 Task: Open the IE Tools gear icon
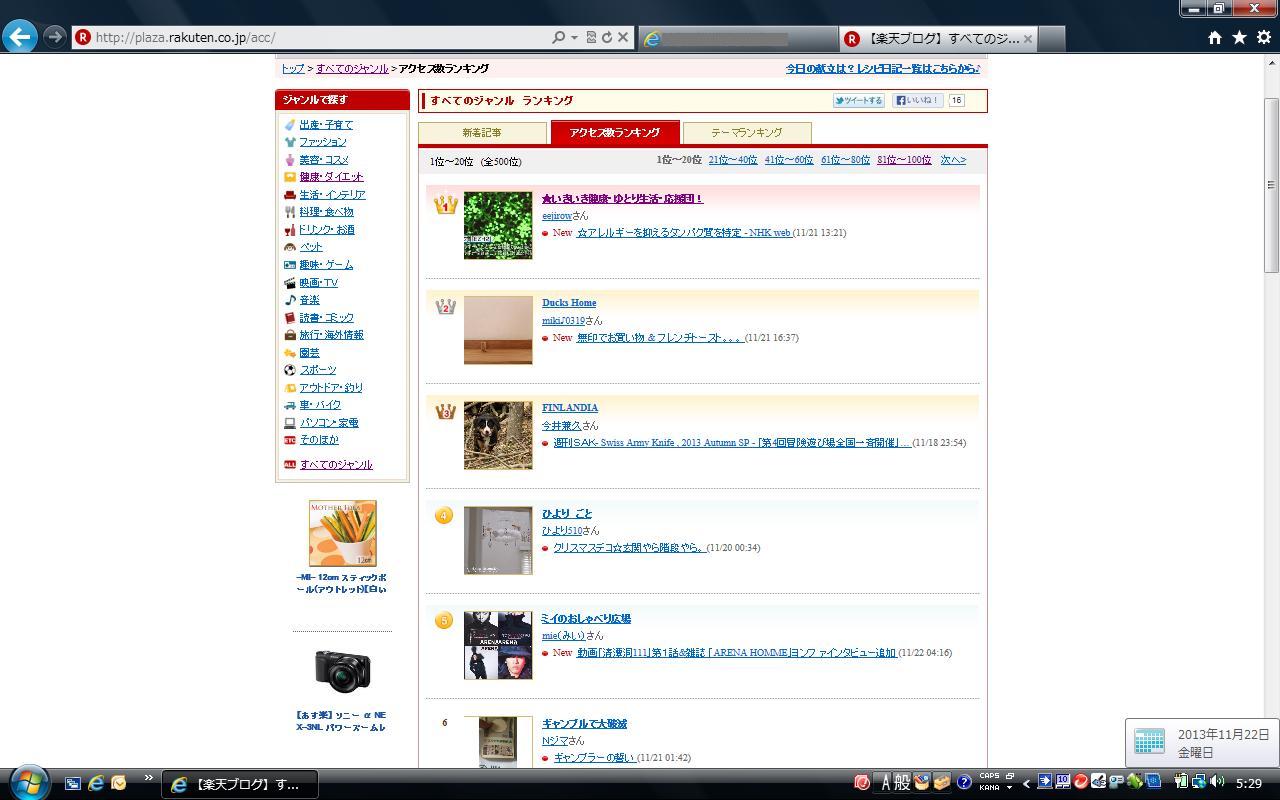pyautogui.click(x=1264, y=37)
